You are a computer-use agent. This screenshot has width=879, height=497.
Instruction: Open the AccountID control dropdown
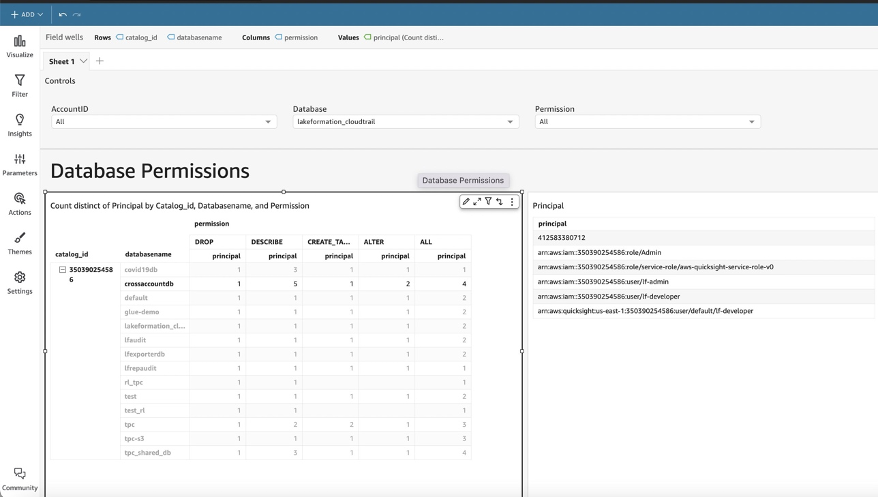pyautogui.click(x=164, y=122)
